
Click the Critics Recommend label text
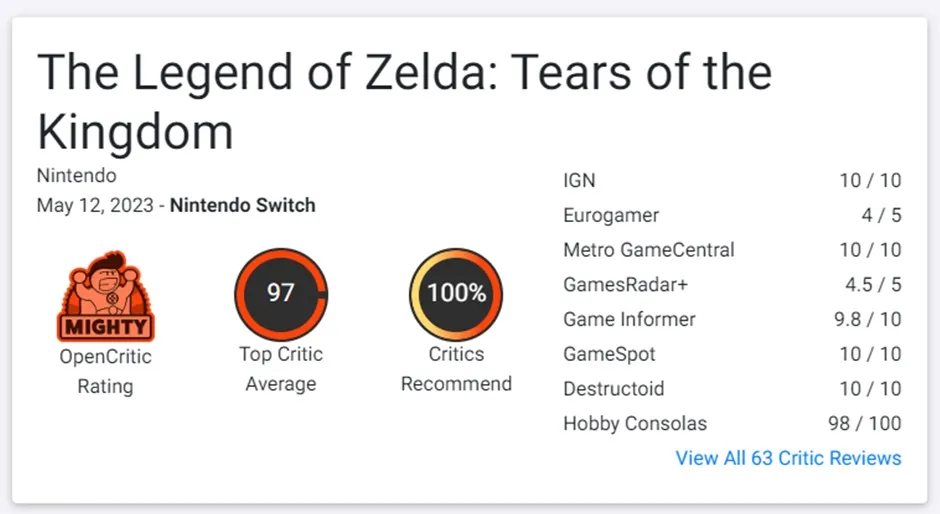click(x=456, y=369)
